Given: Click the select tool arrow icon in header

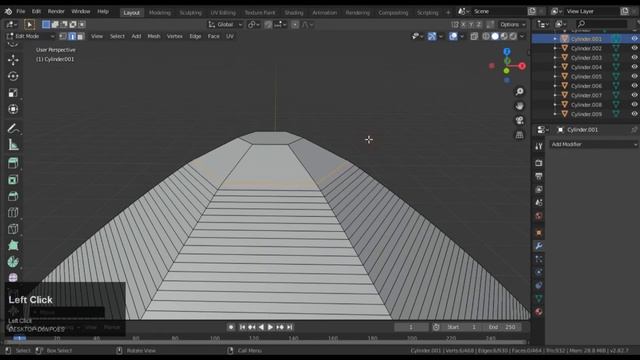Looking at the screenshot, I should [x=29, y=25].
